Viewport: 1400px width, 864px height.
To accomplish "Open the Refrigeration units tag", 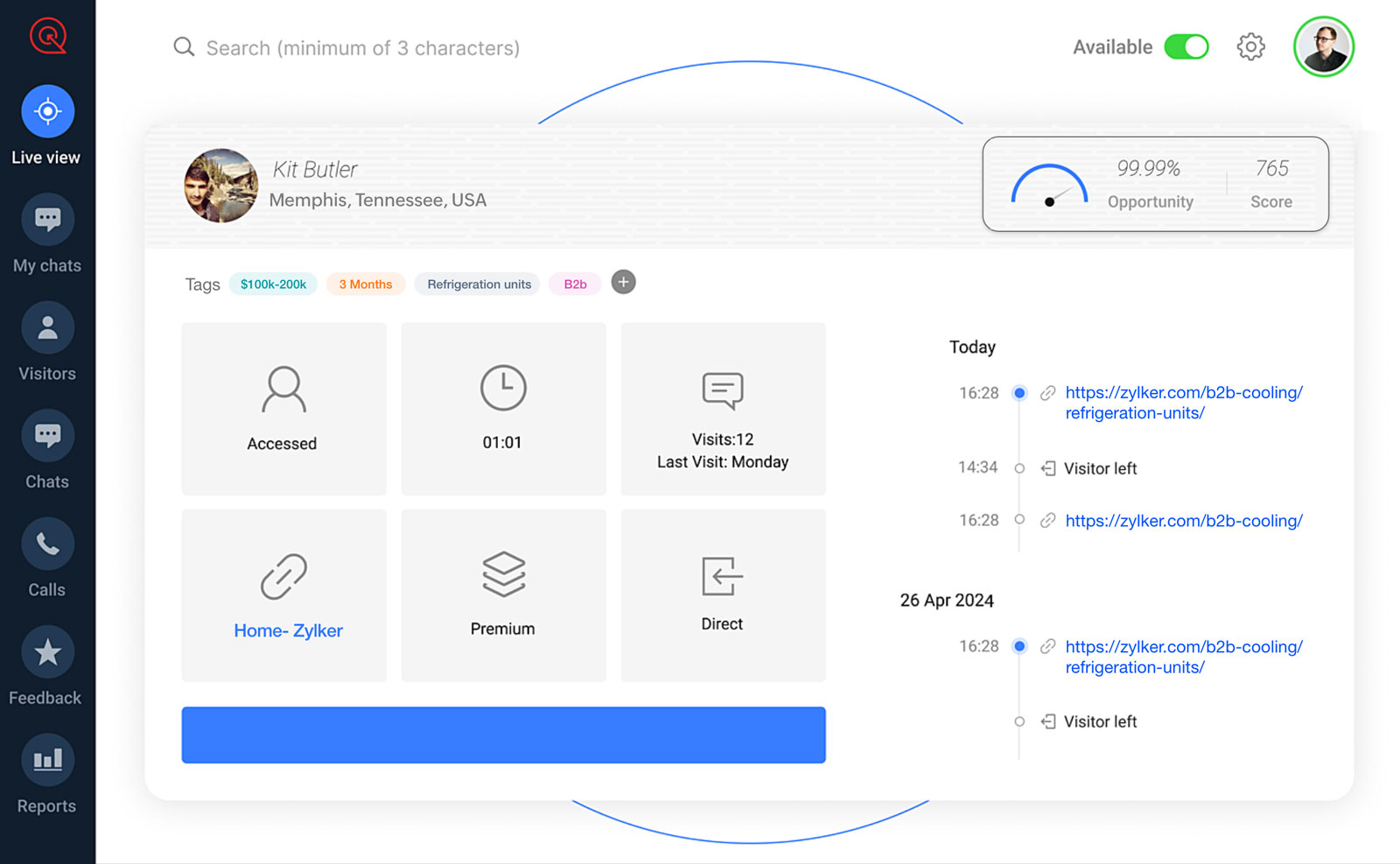I will coord(477,284).
